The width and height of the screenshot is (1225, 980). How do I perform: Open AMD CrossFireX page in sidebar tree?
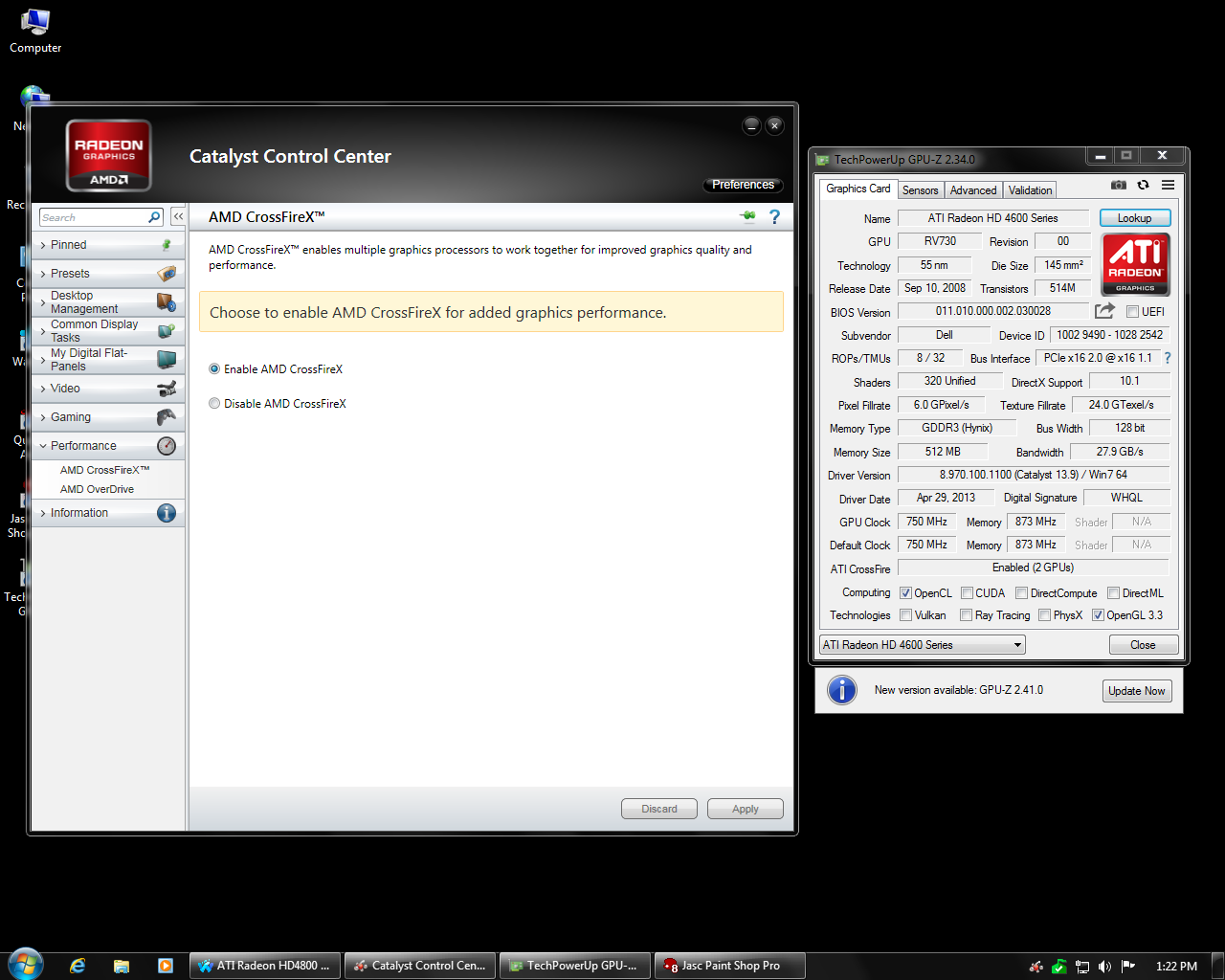pyautogui.click(x=105, y=470)
